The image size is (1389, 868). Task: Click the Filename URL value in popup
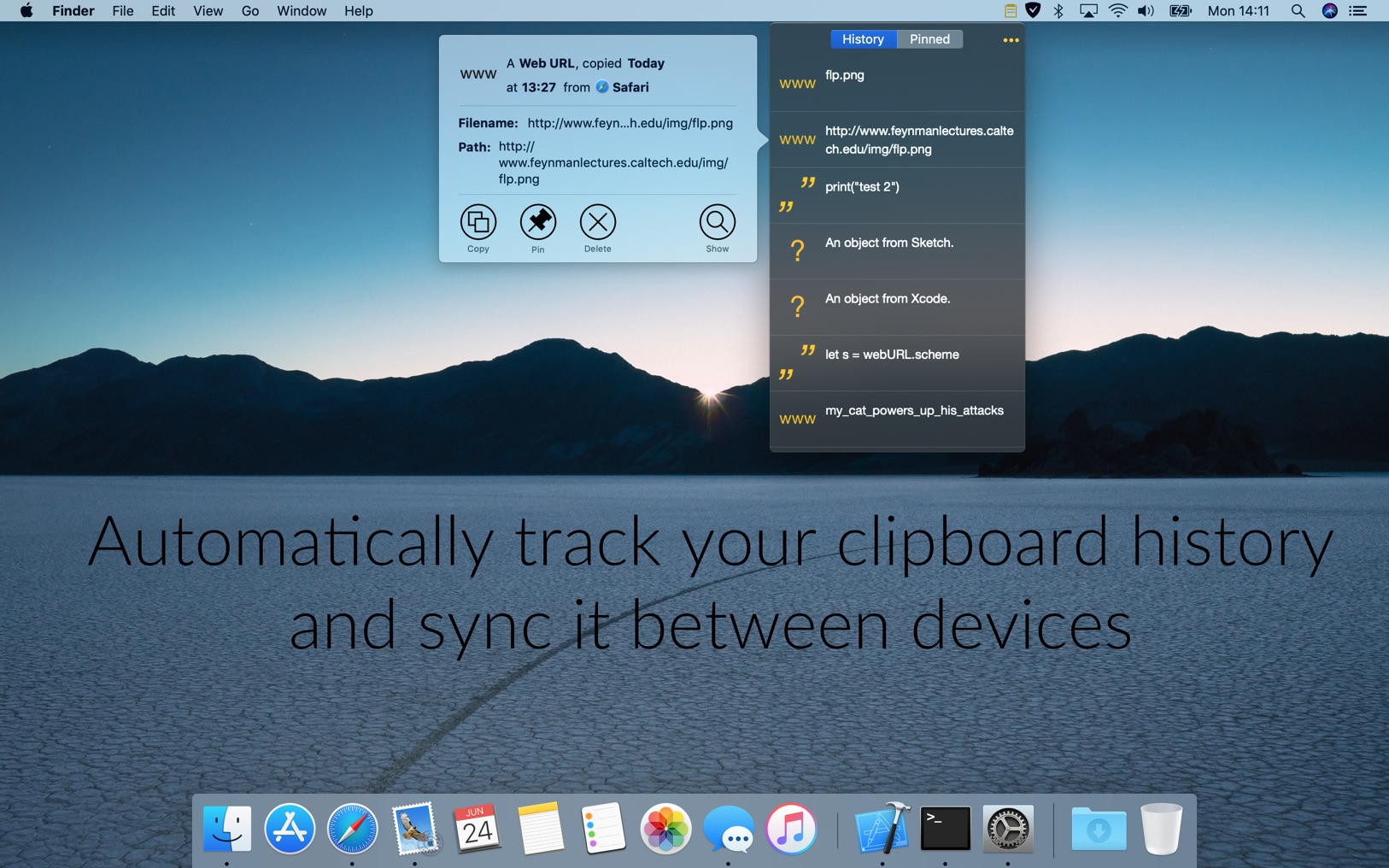point(630,123)
